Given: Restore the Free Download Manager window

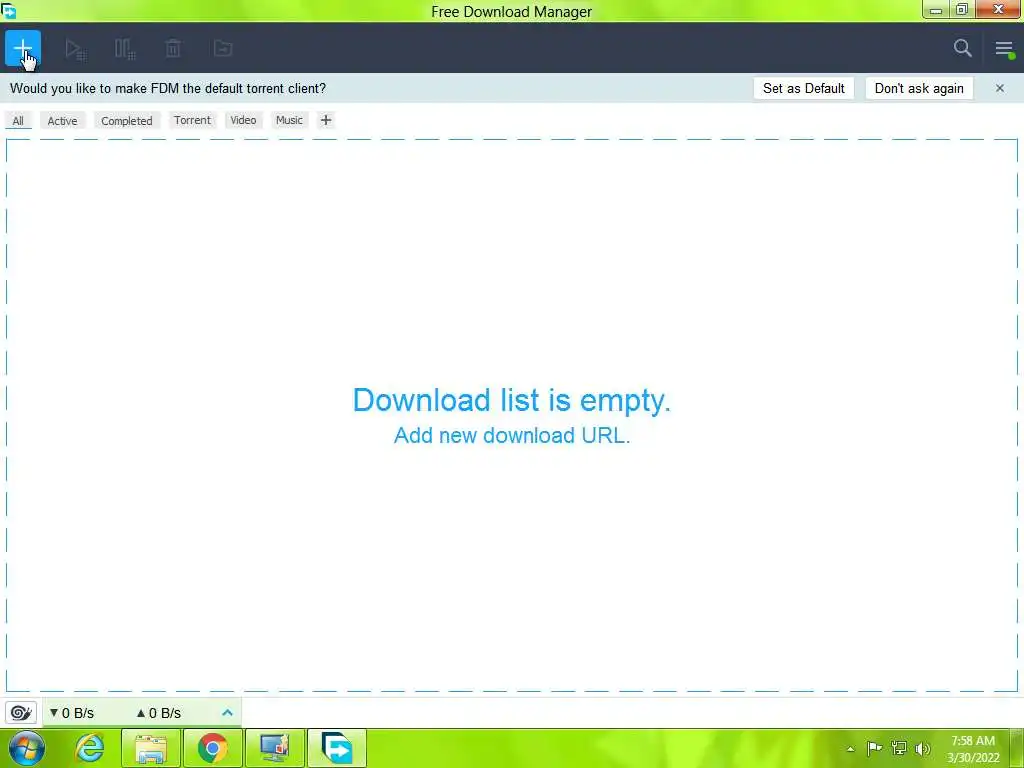Looking at the screenshot, I should tap(962, 9).
